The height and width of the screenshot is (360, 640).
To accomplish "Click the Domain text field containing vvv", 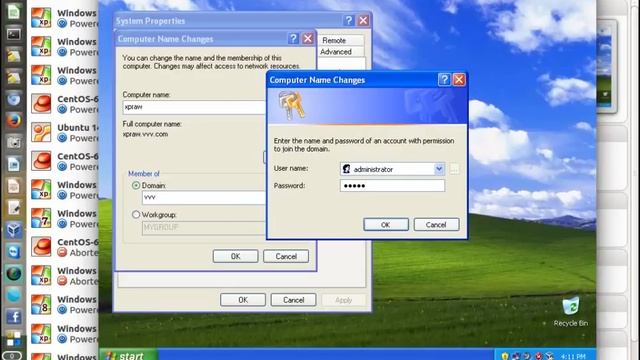I will point(204,197).
